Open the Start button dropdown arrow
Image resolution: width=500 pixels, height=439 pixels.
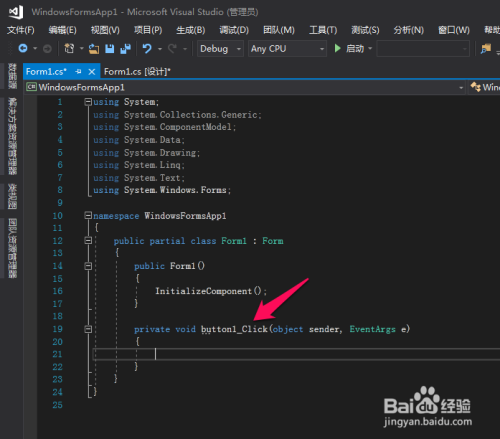click(x=370, y=49)
